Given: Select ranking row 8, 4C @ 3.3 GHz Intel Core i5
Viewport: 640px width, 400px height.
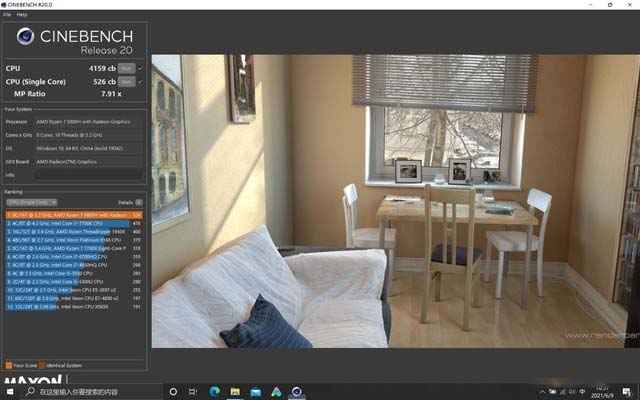Looking at the screenshot, I should tap(74, 273).
